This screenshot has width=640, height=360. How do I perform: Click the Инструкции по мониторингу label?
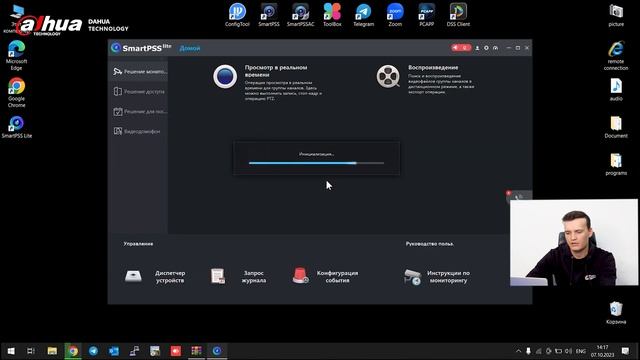pyautogui.click(x=448, y=277)
